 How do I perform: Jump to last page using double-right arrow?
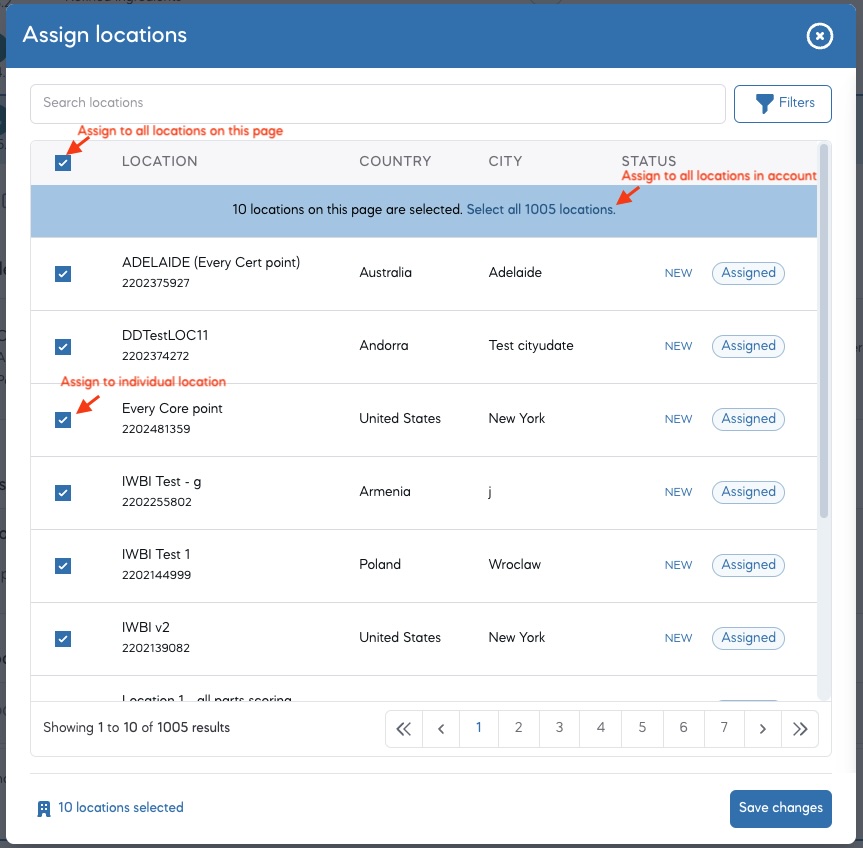pyautogui.click(x=800, y=729)
